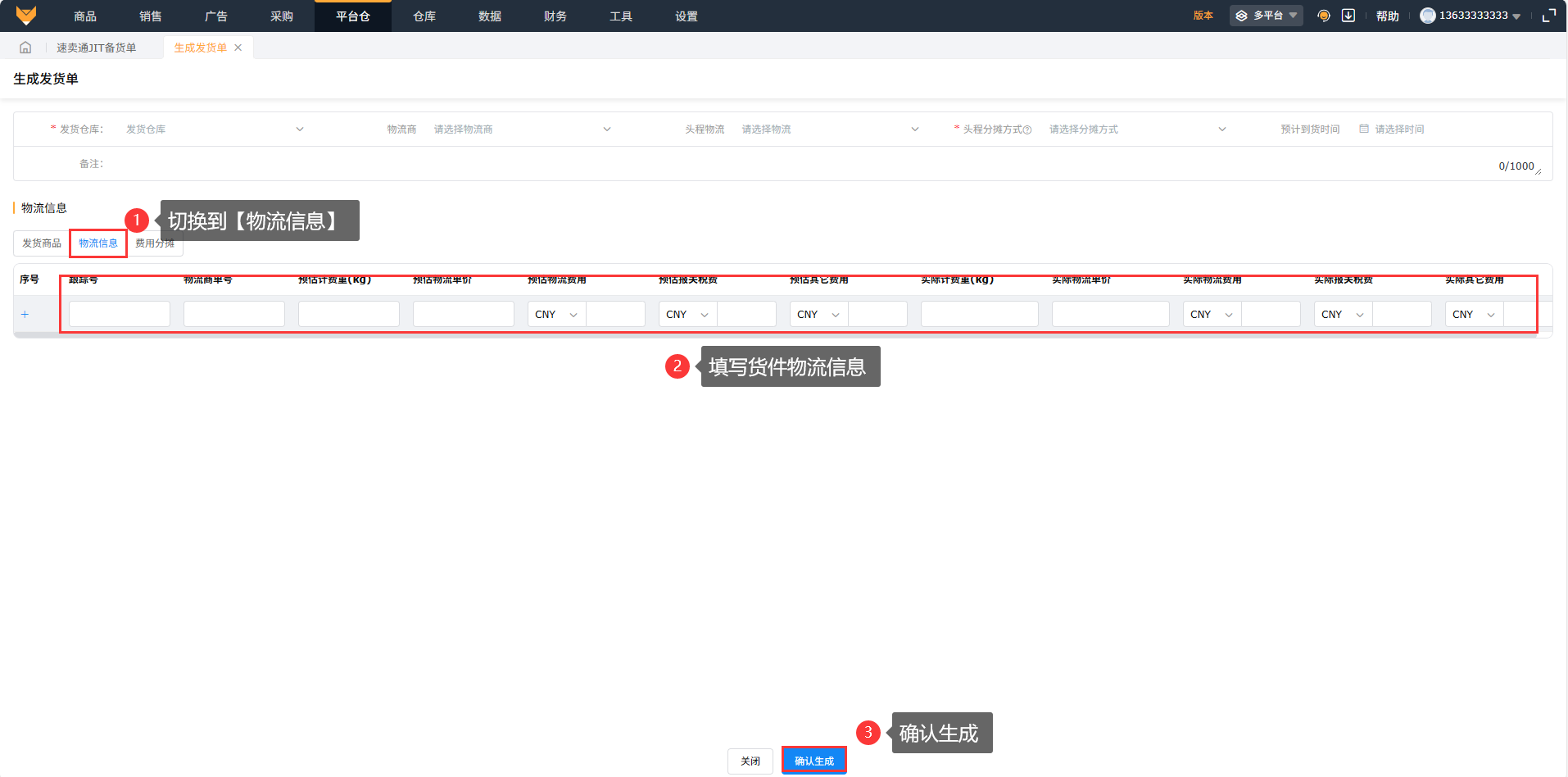Open the 头程分摊方式 dropdown
This screenshot has width=1568, height=777.
(x=1138, y=129)
